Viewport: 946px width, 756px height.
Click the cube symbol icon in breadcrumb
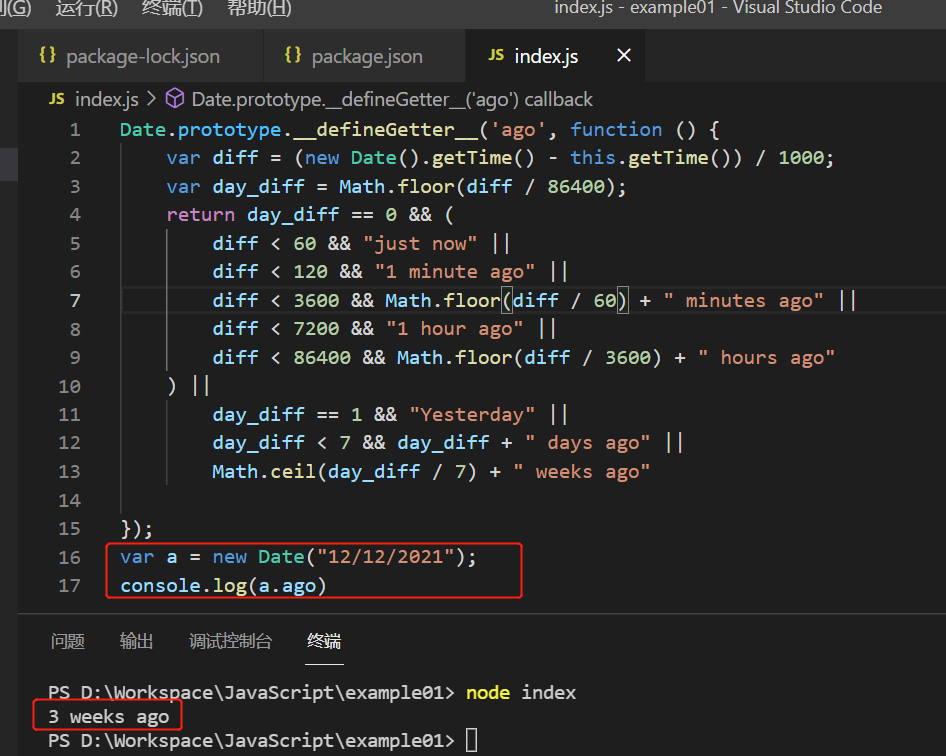pos(175,98)
